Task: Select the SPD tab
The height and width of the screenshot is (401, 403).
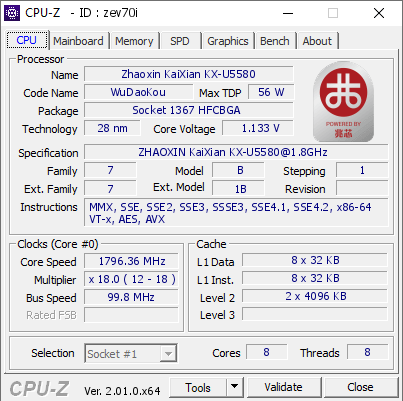Action: tap(180, 41)
